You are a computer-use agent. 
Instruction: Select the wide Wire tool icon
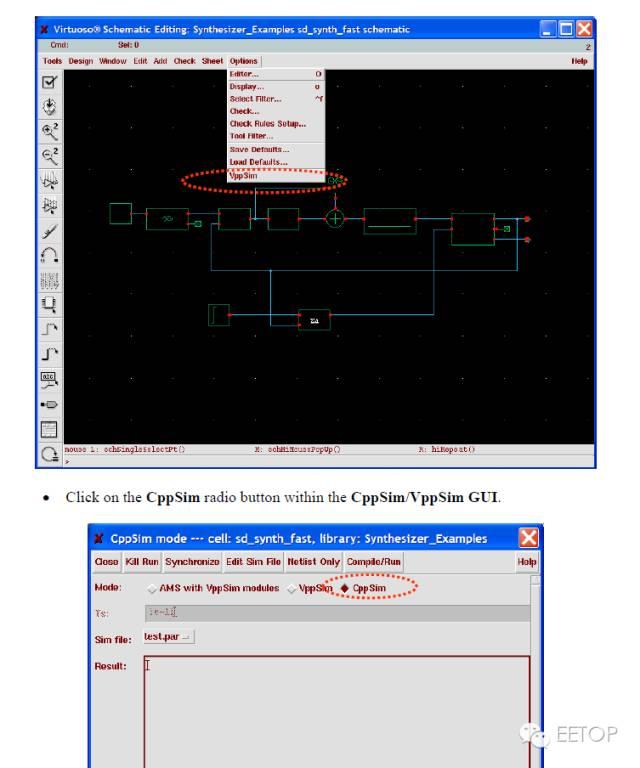coord(49,354)
